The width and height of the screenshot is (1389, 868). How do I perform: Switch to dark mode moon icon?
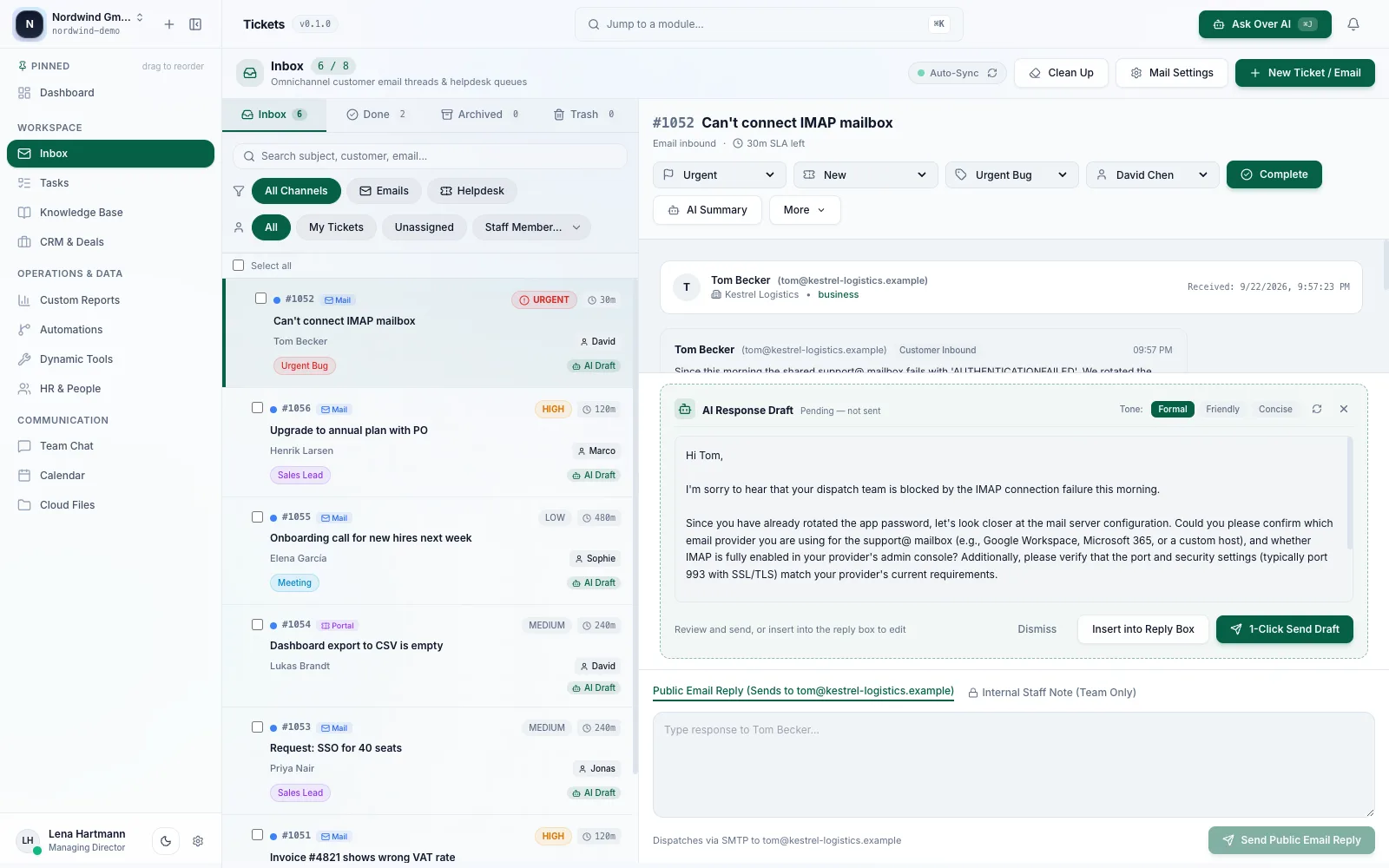coord(166,840)
